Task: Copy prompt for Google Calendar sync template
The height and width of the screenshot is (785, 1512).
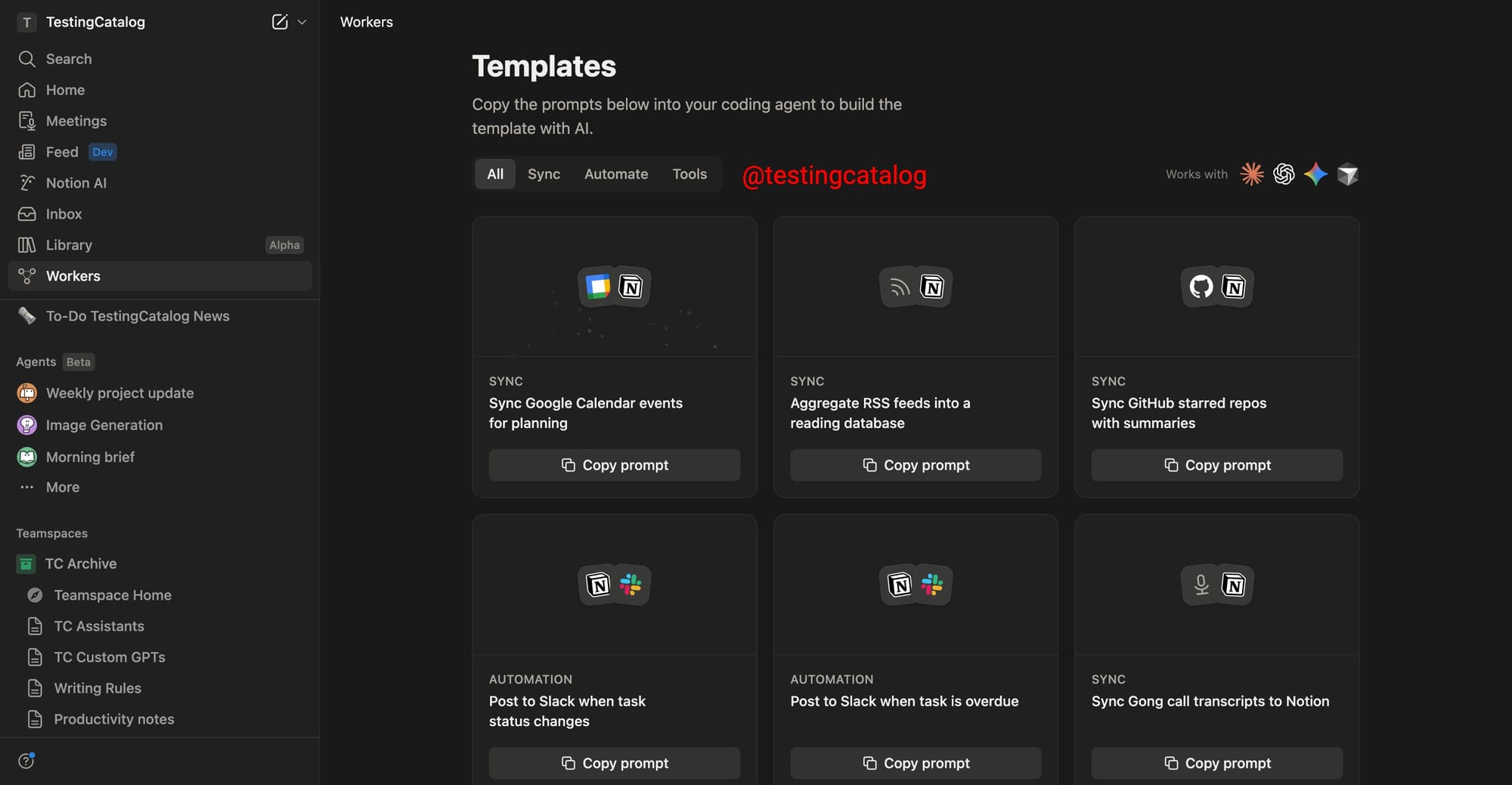Action: pyautogui.click(x=614, y=465)
